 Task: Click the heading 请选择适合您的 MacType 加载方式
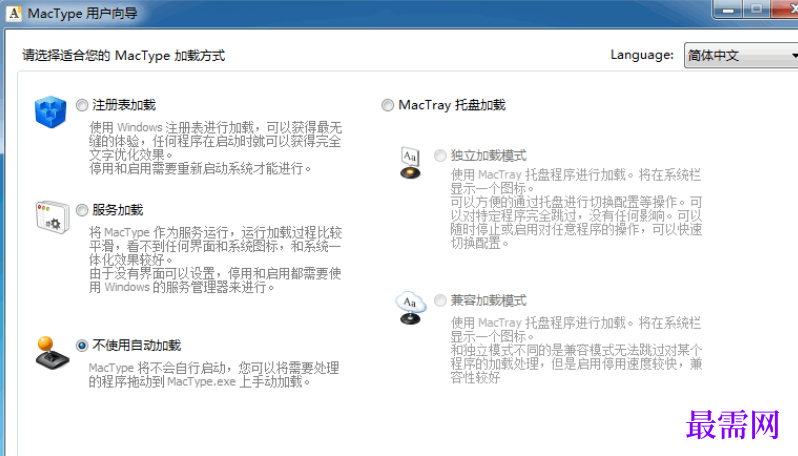pyautogui.click(x=124, y=55)
